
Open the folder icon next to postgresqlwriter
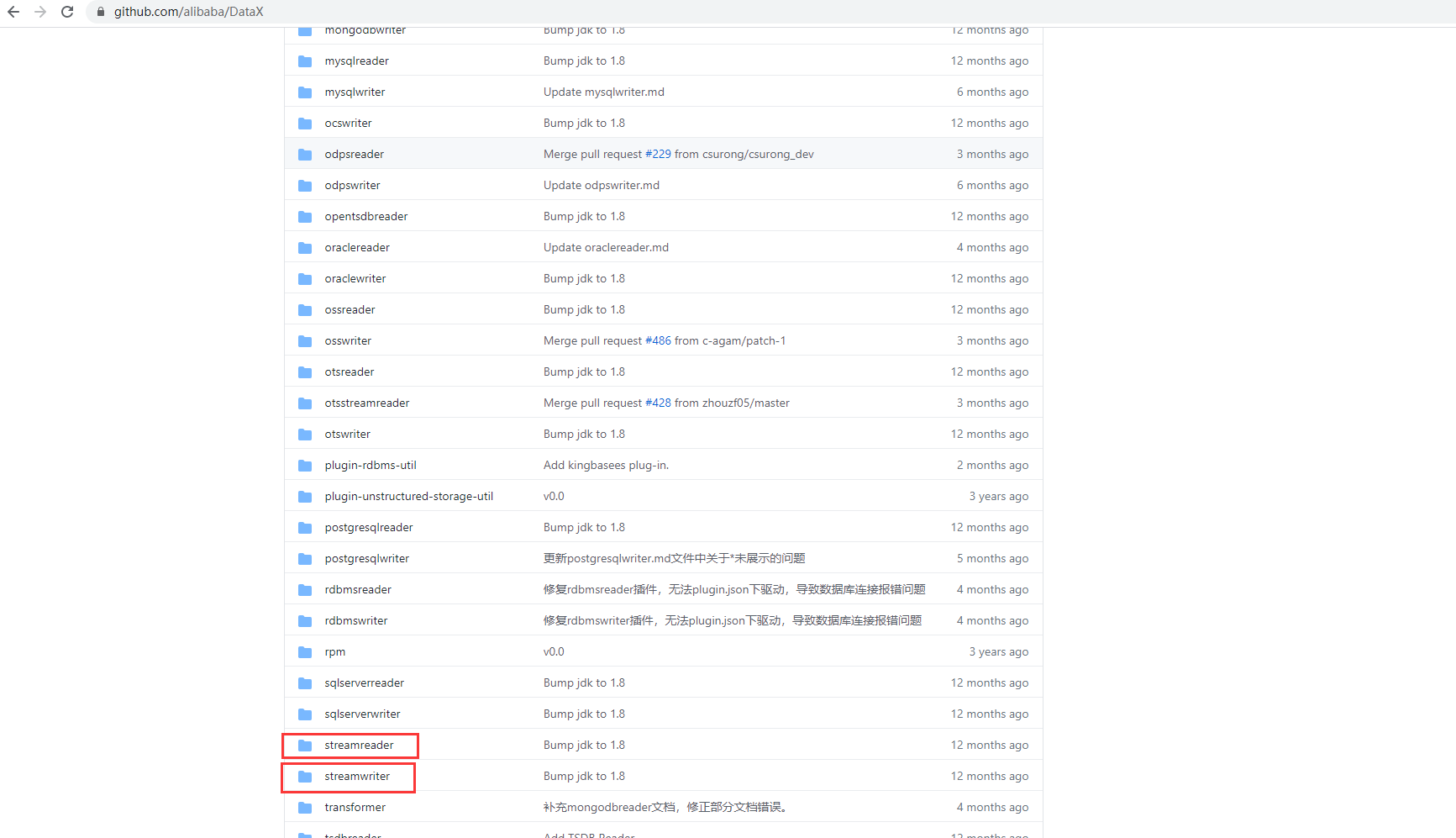pyautogui.click(x=305, y=559)
